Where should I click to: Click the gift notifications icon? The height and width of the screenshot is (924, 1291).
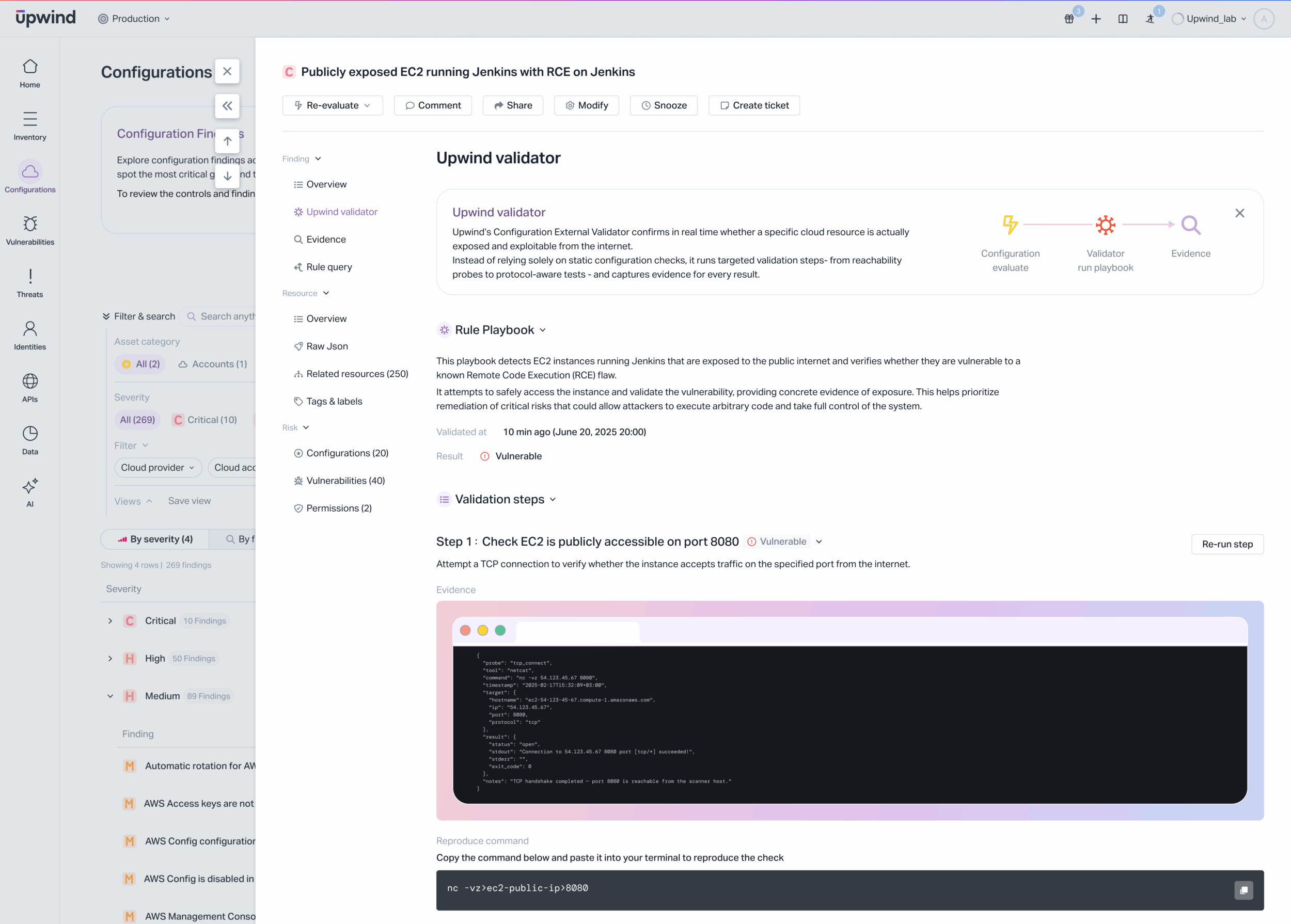click(x=1069, y=19)
